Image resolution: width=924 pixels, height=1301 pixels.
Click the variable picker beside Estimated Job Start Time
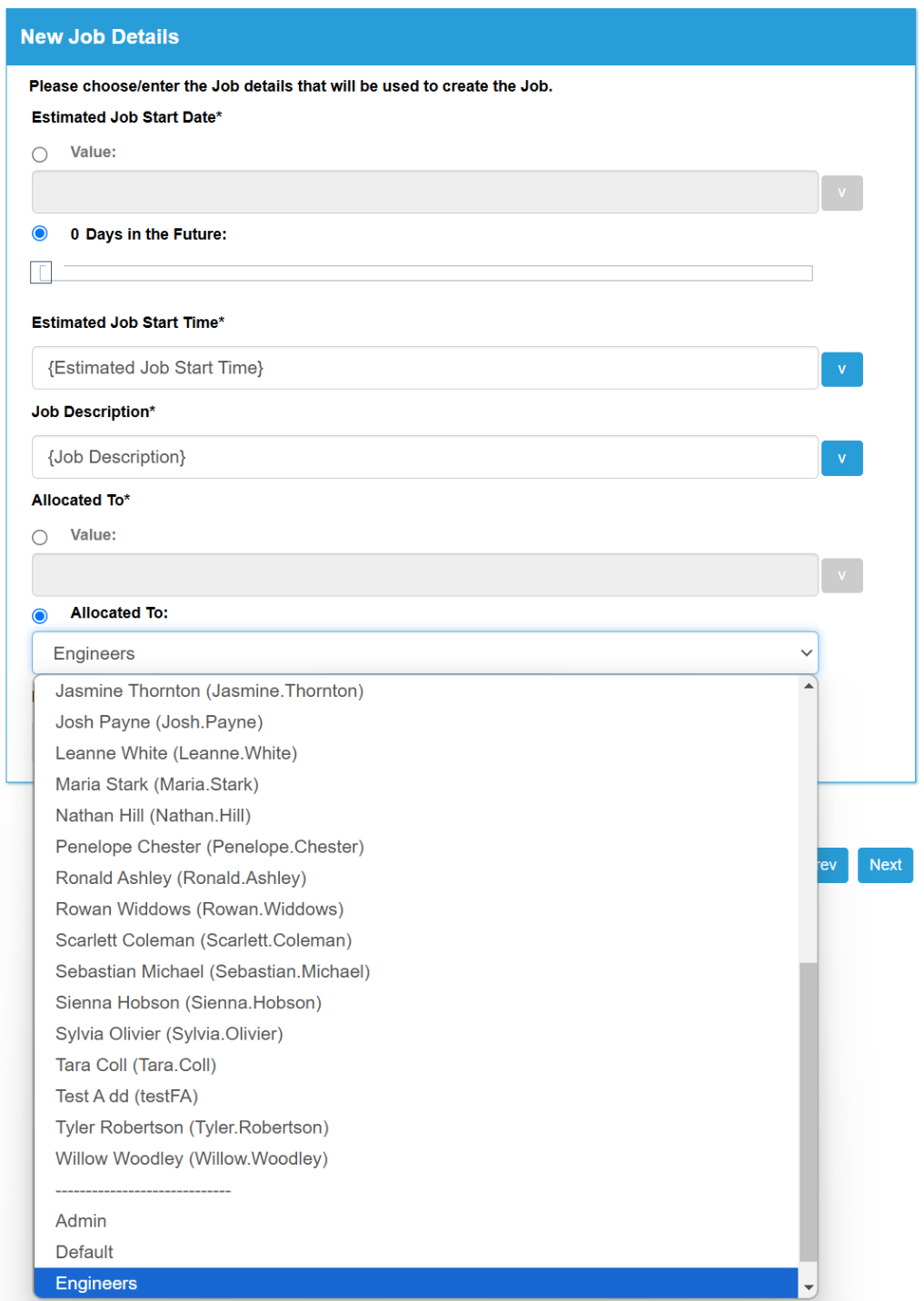coord(841,369)
